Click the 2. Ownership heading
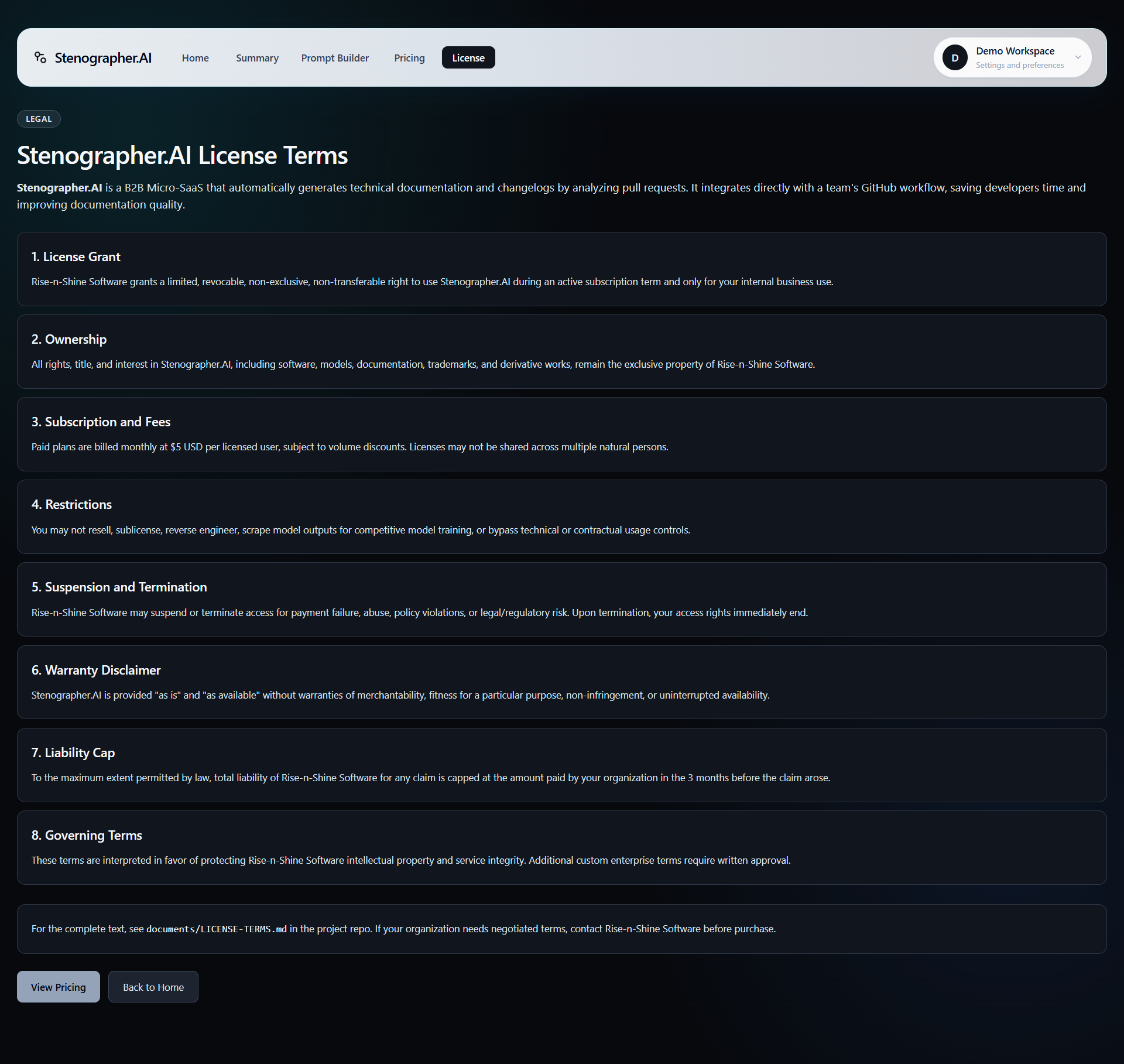This screenshot has width=1124, height=1064. click(x=69, y=339)
